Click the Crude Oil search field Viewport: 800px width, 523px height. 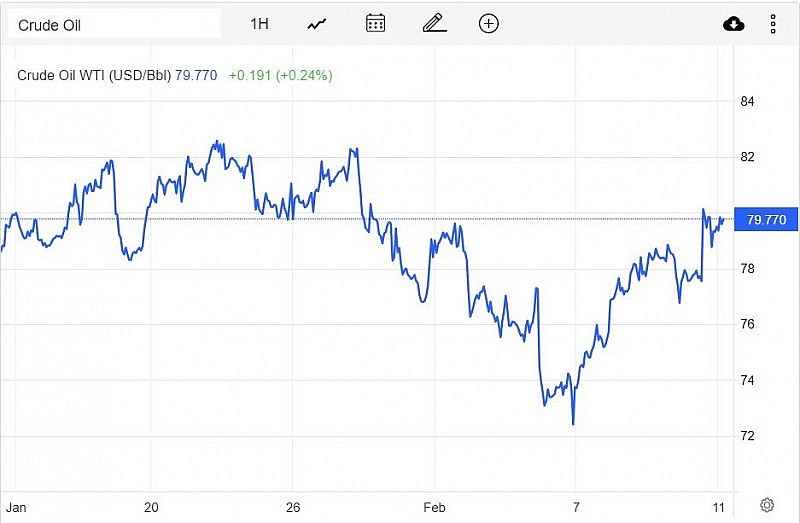(114, 24)
